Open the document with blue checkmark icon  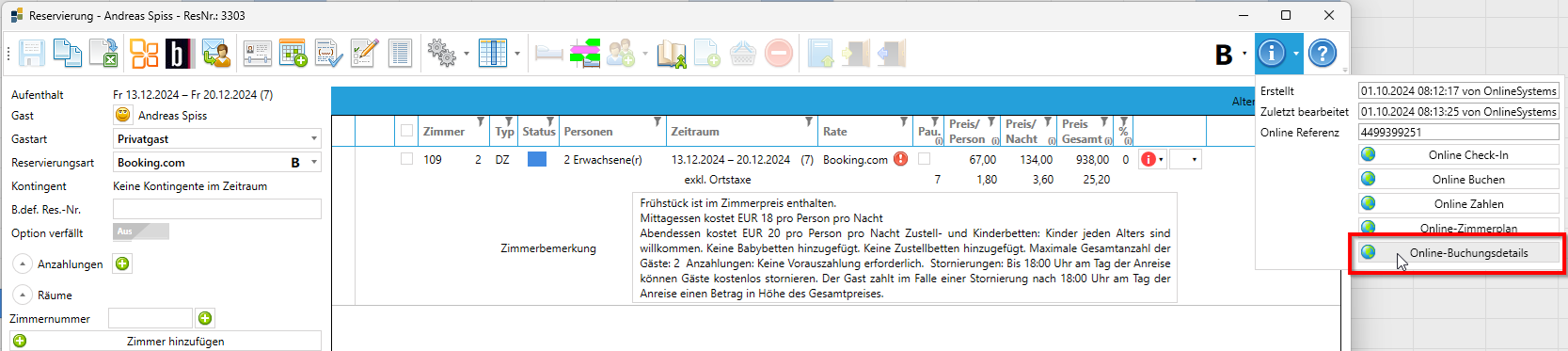coord(329,54)
